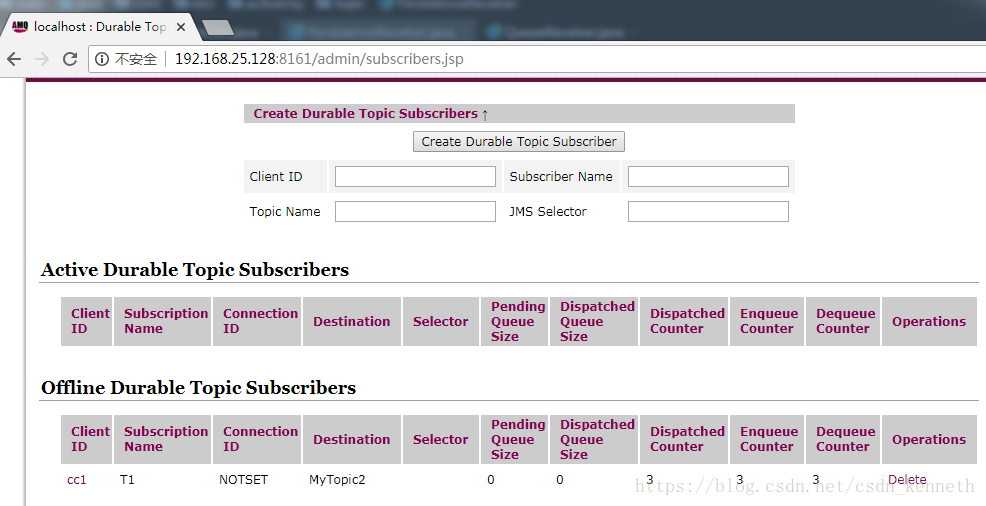This screenshot has width=986, height=506.
Task: Delete the cc1 offline subscriber
Action: 907,480
